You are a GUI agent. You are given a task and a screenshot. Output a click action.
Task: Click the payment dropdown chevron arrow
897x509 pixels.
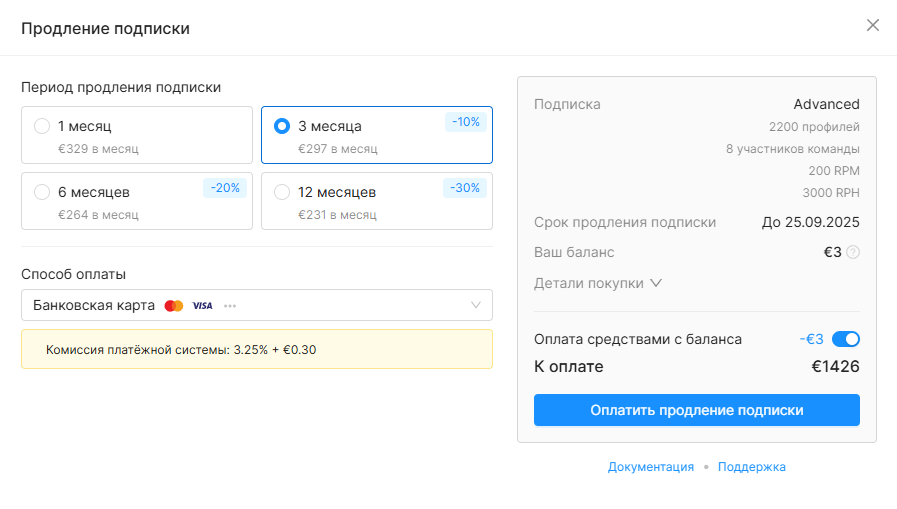(x=476, y=305)
